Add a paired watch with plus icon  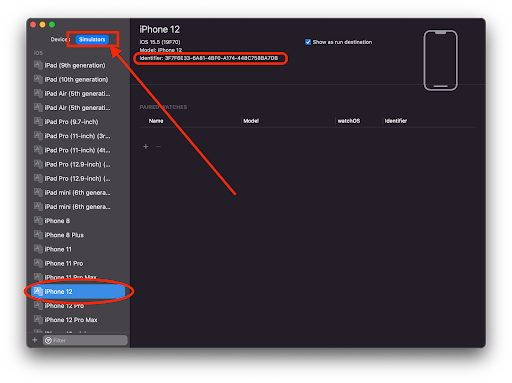[x=146, y=146]
